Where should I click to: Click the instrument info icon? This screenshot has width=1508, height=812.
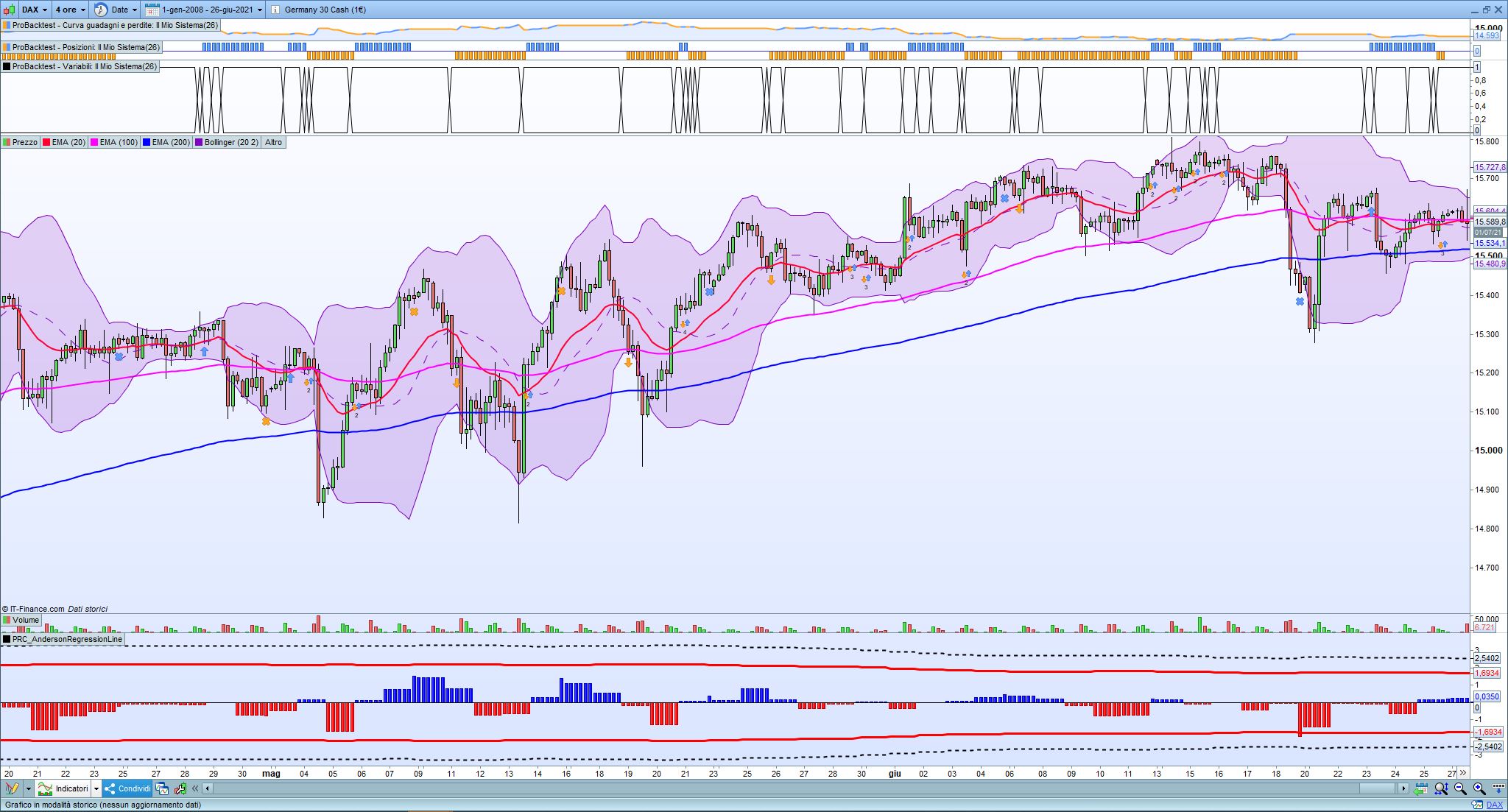(275, 10)
